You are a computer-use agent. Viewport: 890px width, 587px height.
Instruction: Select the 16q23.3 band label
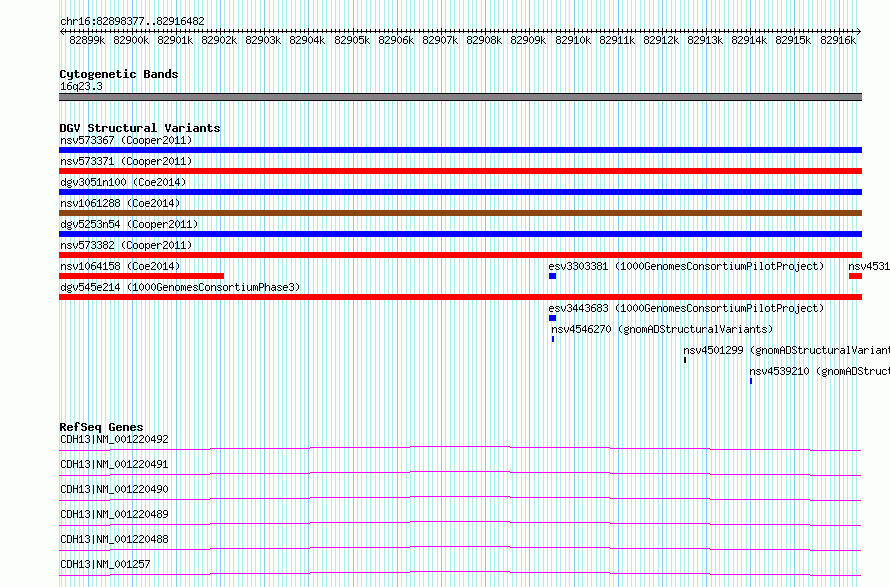81,86
